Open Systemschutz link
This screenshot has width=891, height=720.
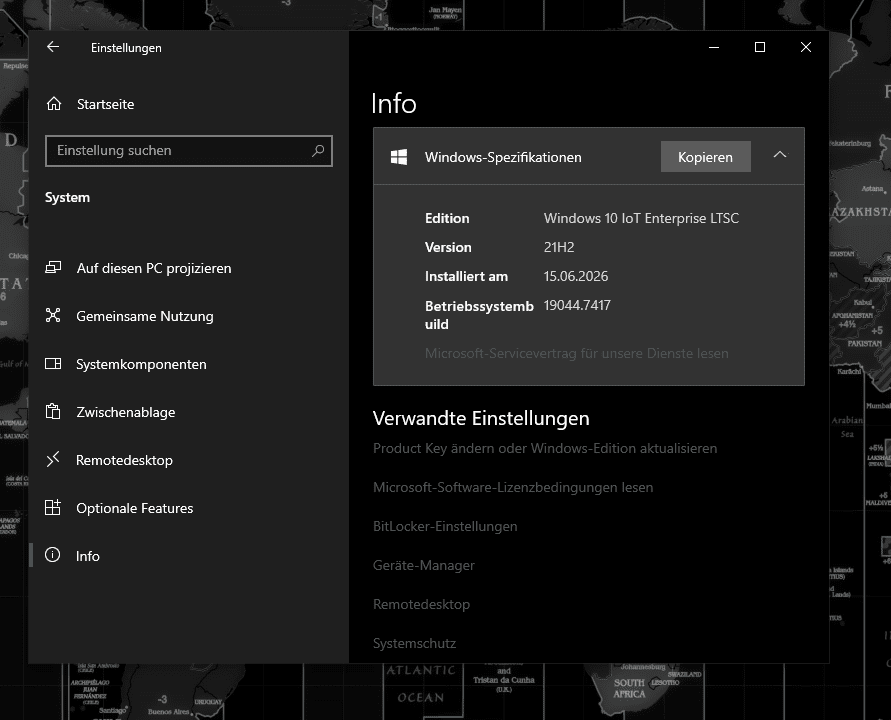tap(414, 643)
